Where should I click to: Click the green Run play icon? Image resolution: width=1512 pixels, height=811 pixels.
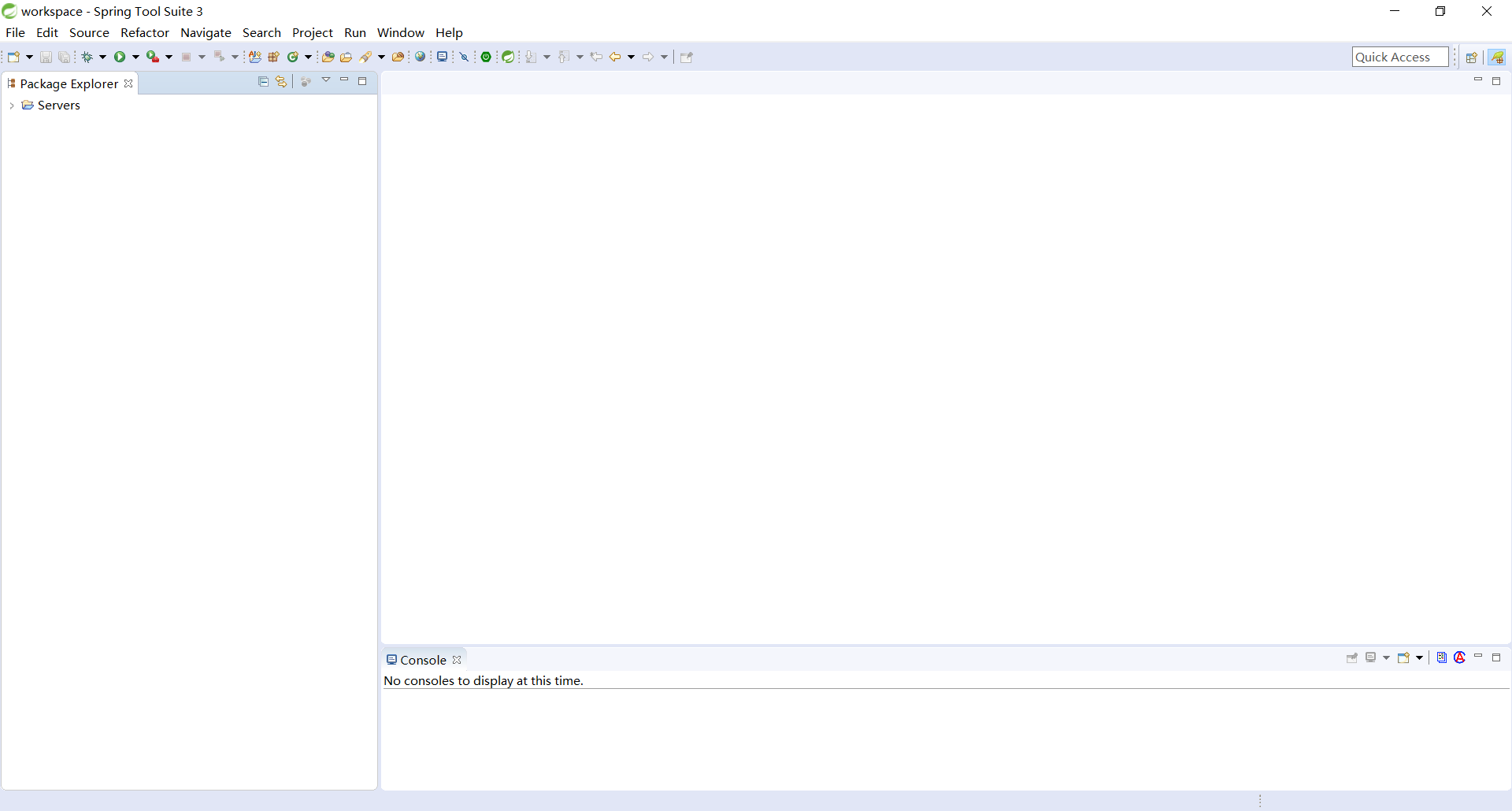click(x=120, y=57)
